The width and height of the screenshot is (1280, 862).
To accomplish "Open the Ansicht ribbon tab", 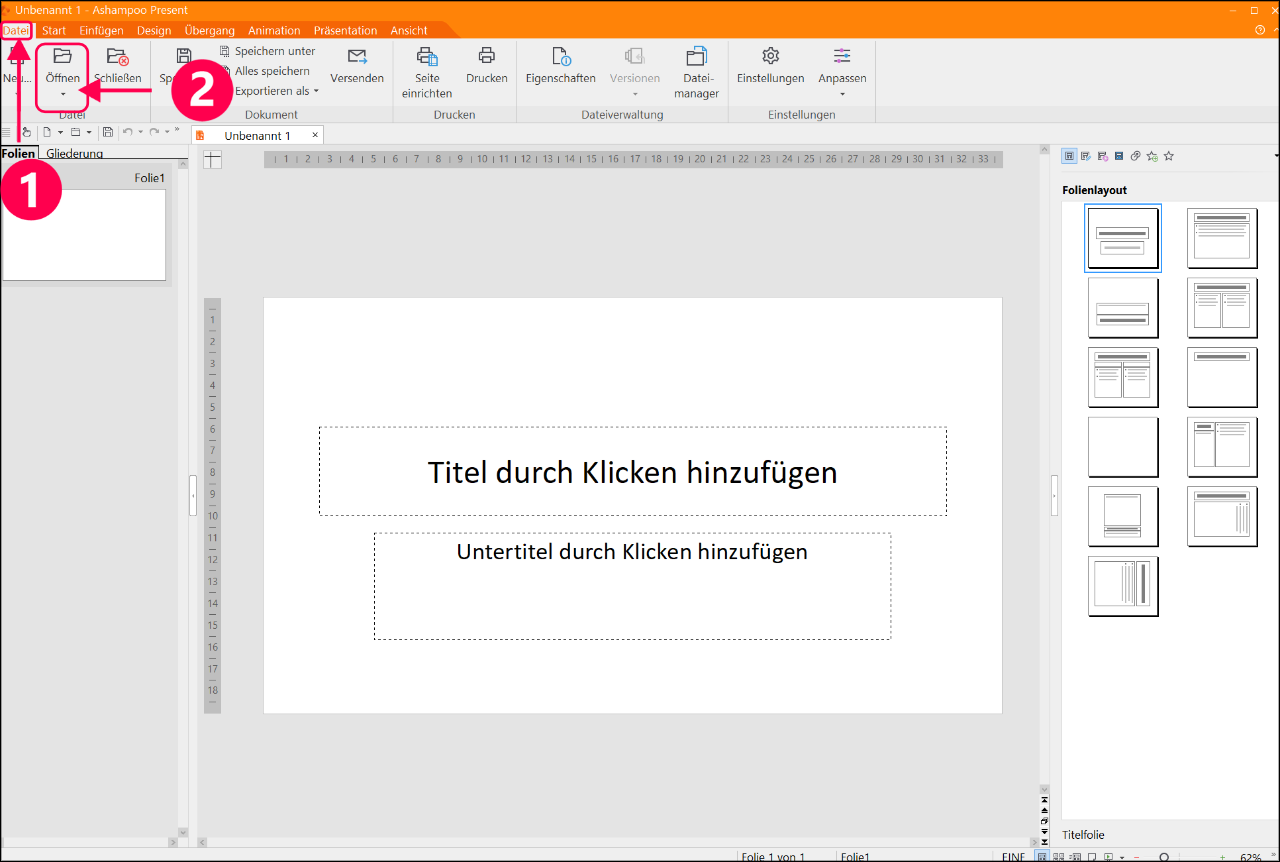I will [x=410, y=30].
